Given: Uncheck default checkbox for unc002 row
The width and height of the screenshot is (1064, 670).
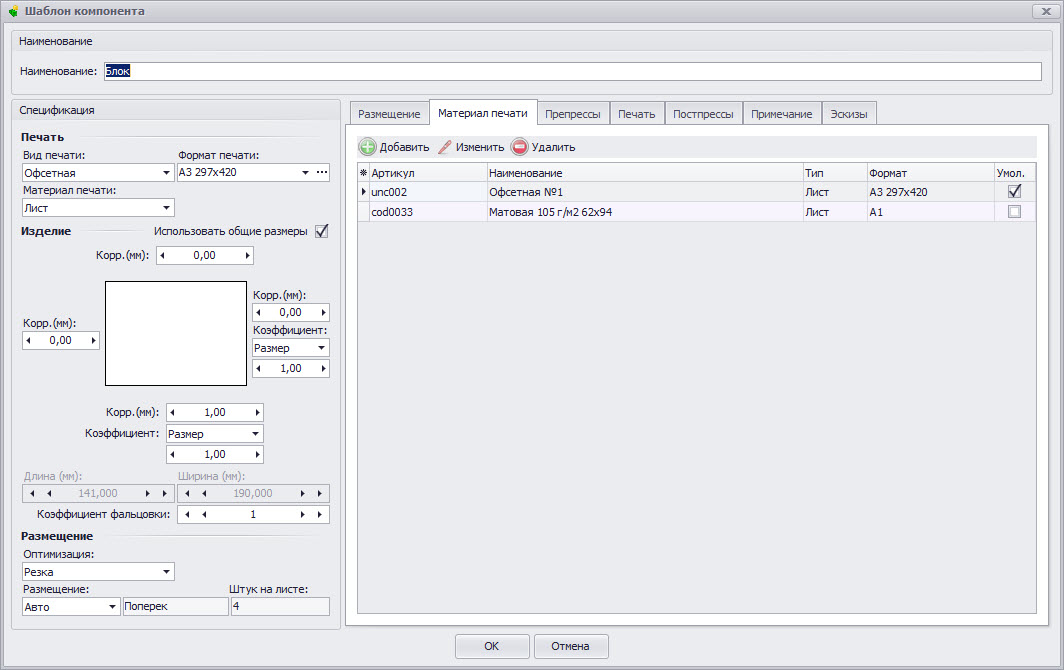Looking at the screenshot, I should click(1014, 191).
